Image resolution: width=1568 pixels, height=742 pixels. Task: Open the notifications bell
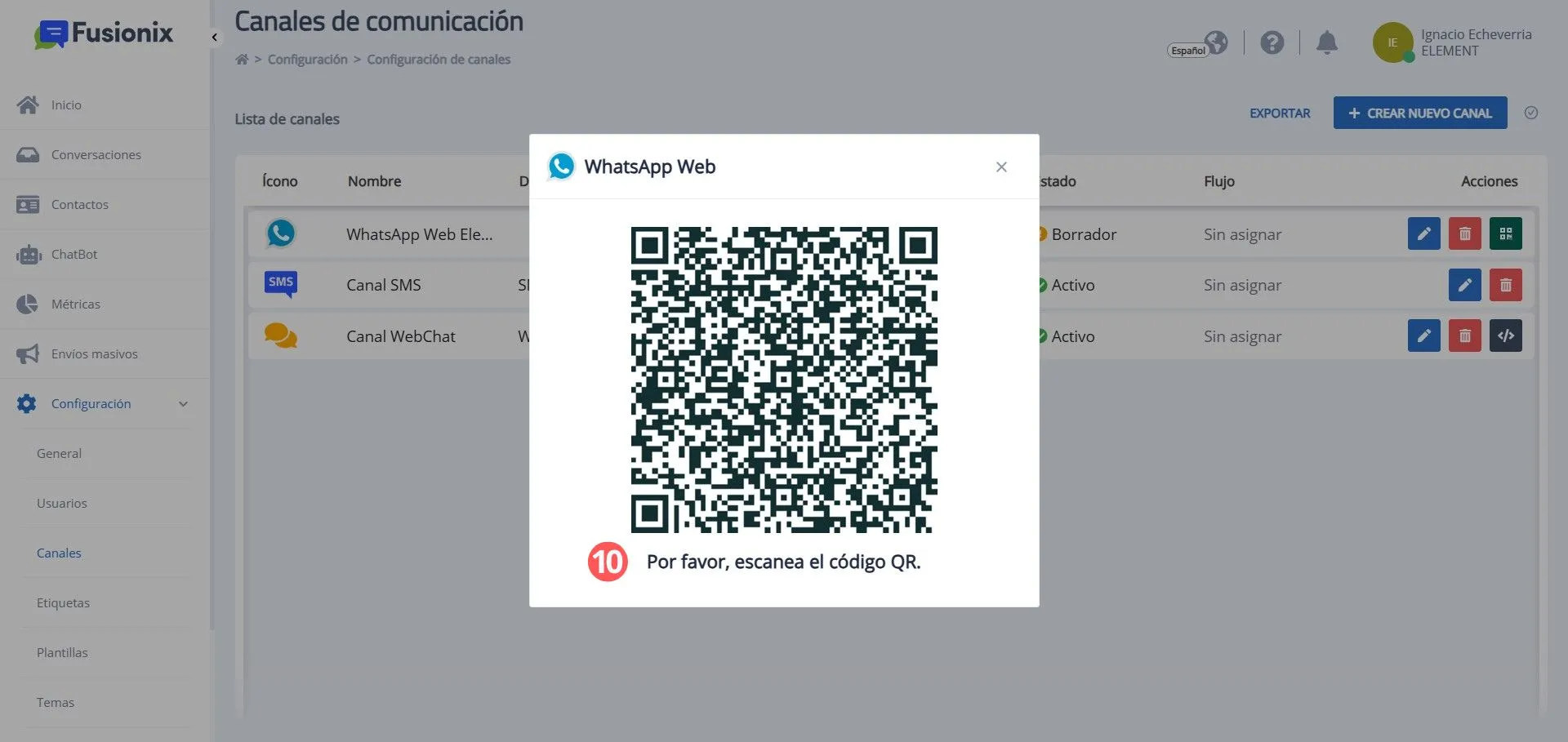(x=1327, y=42)
